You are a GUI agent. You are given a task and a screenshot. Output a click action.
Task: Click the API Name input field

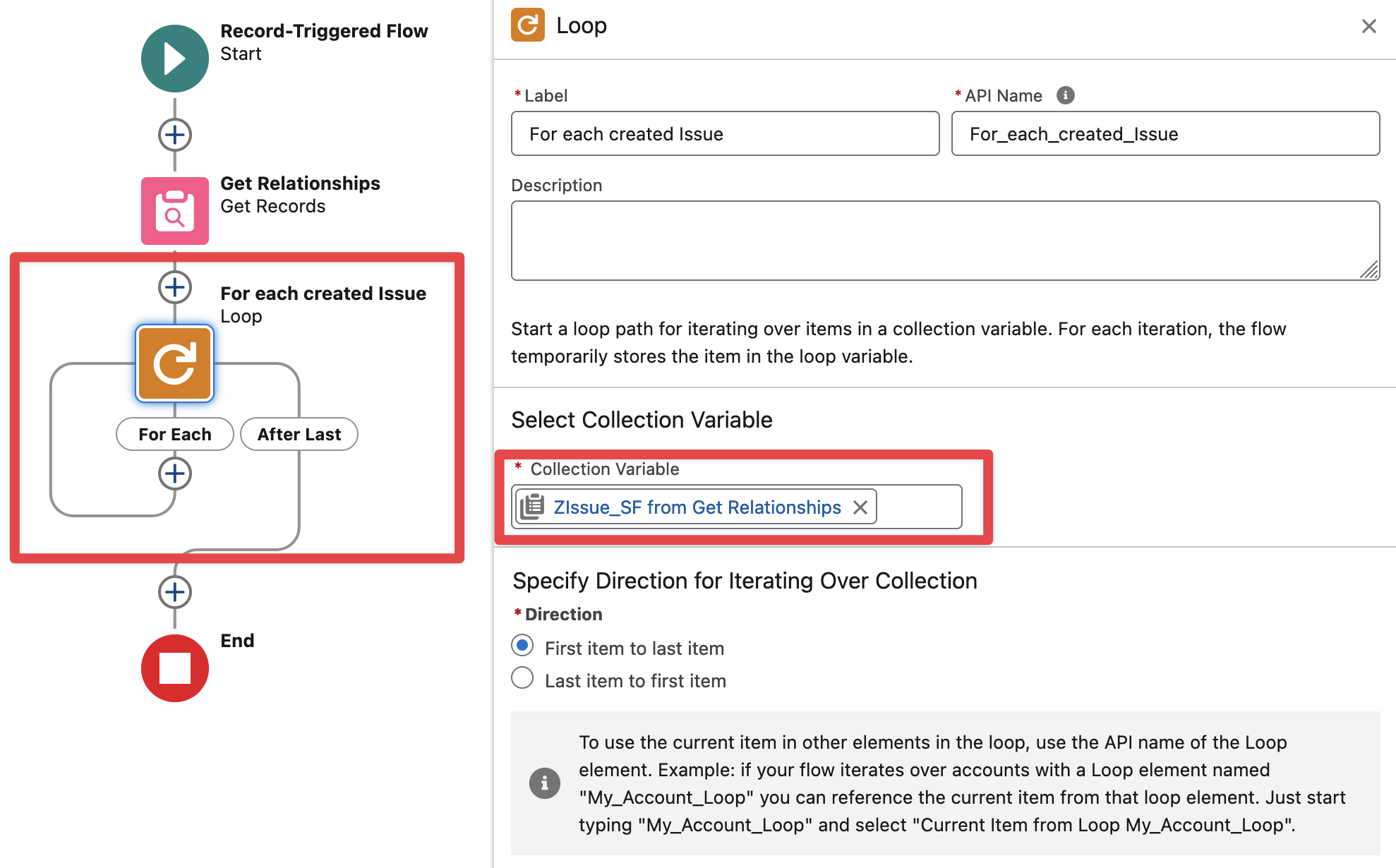pos(1165,133)
